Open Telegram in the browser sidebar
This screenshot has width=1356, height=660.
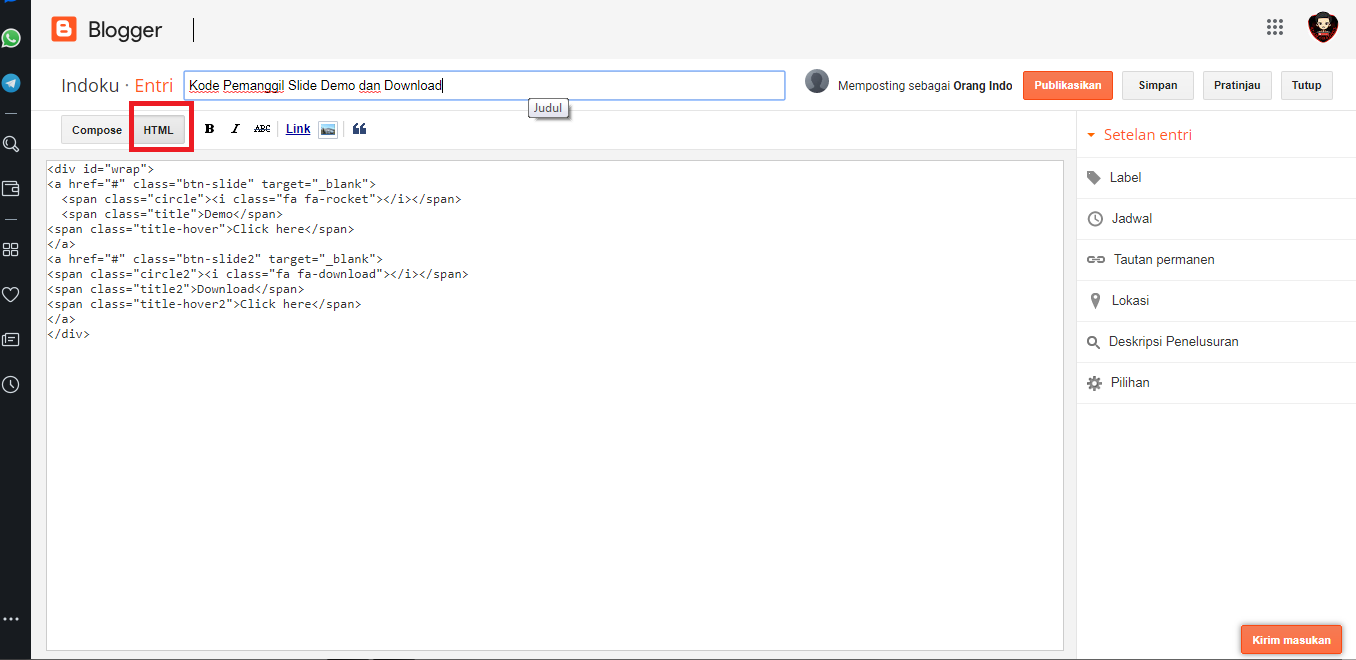[x=11, y=83]
